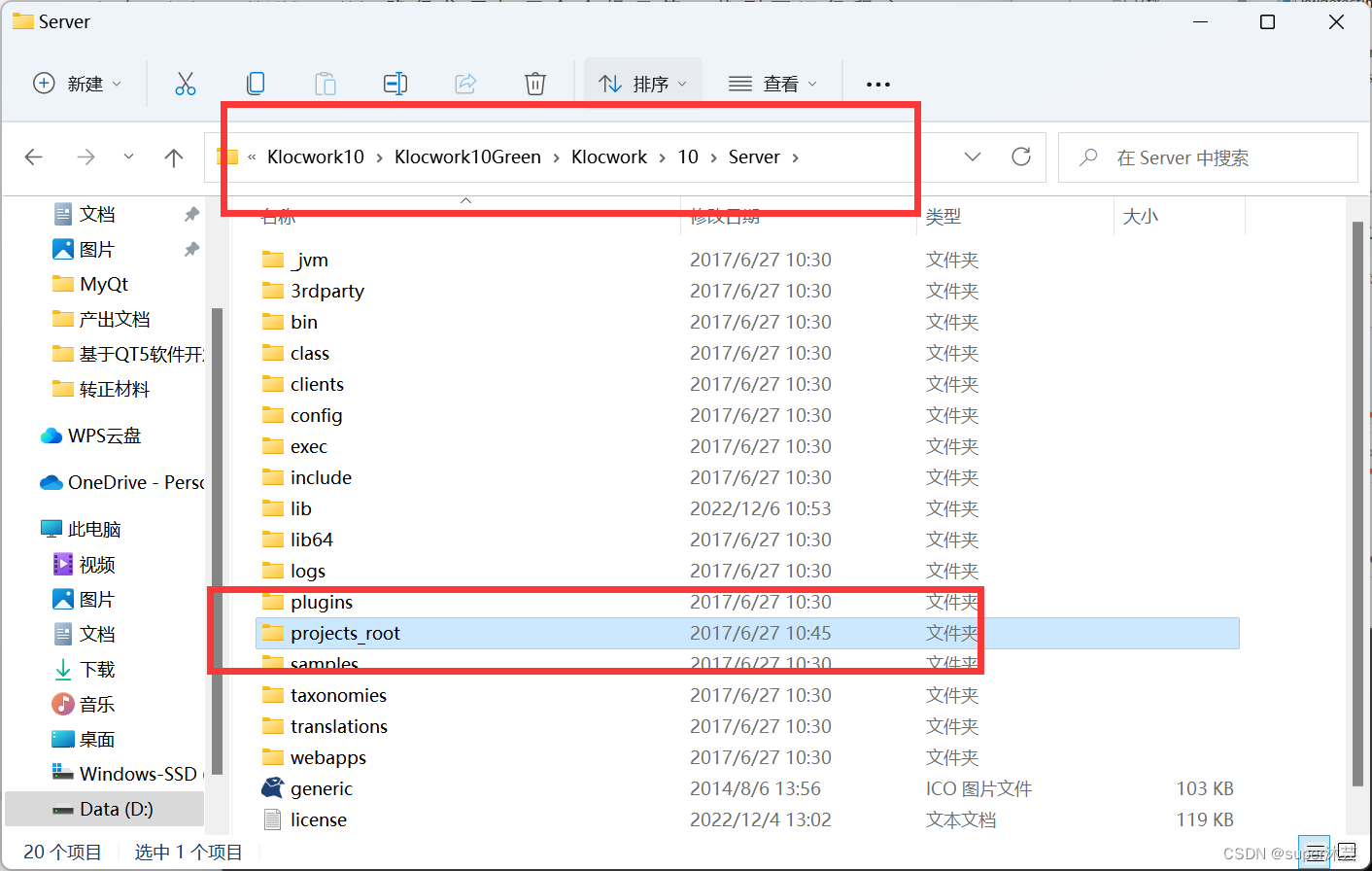Image resolution: width=1372 pixels, height=871 pixels.
Task: Go back with the left arrow
Action: click(34, 157)
